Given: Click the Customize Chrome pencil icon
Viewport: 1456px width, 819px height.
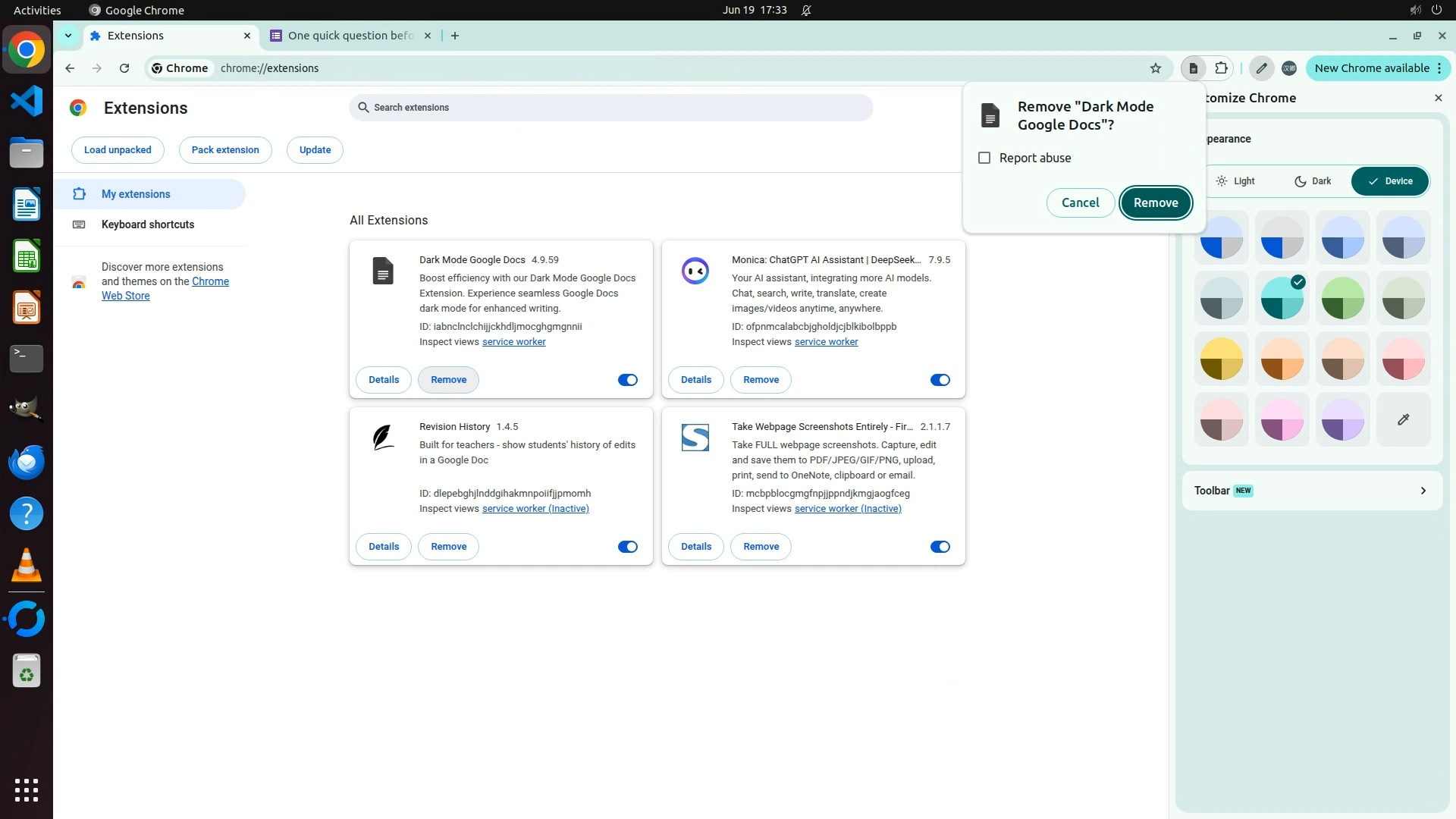Looking at the screenshot, I should pos(1261,68).
